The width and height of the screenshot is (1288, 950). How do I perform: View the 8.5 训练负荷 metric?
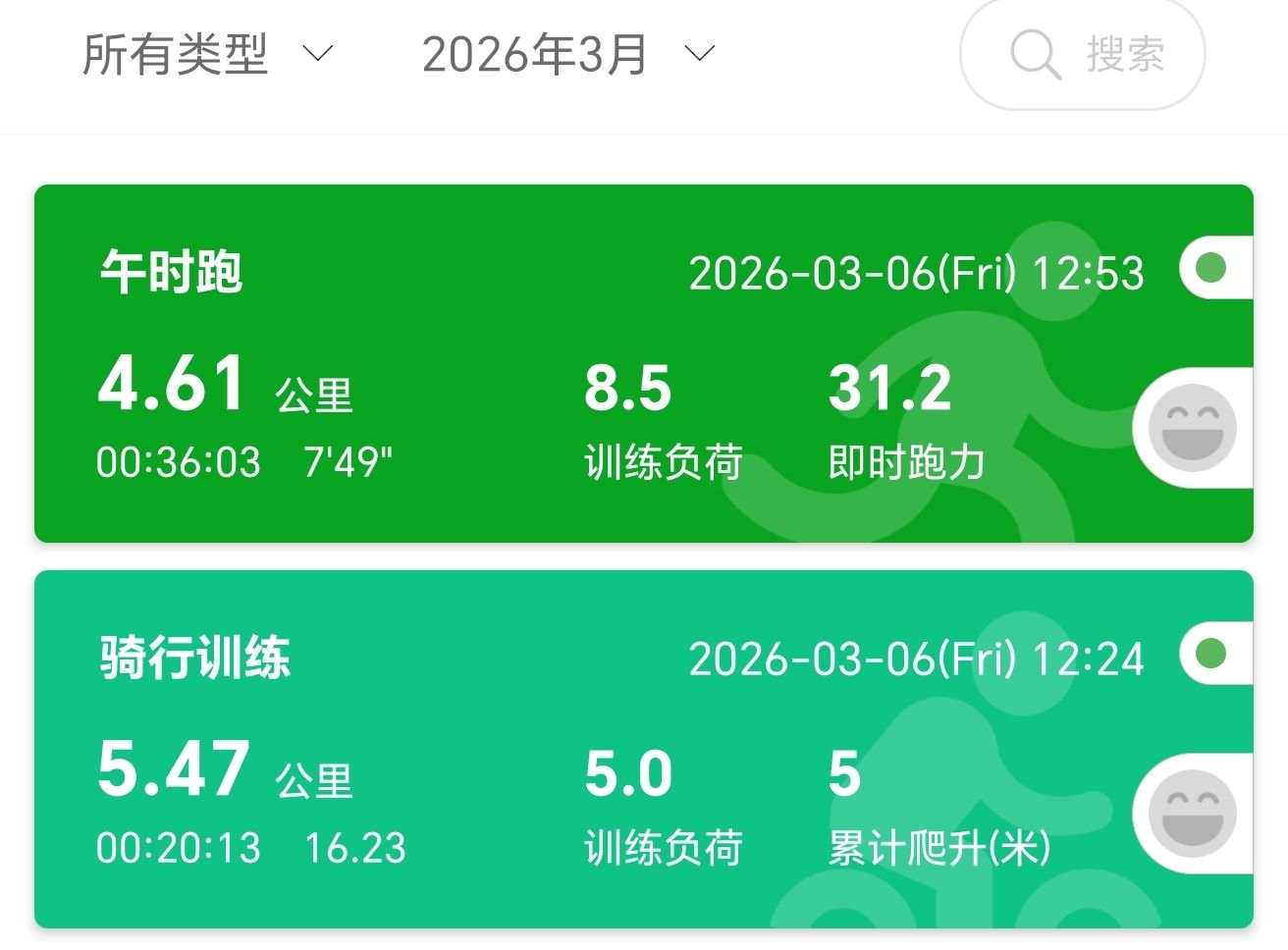(663, 422)
